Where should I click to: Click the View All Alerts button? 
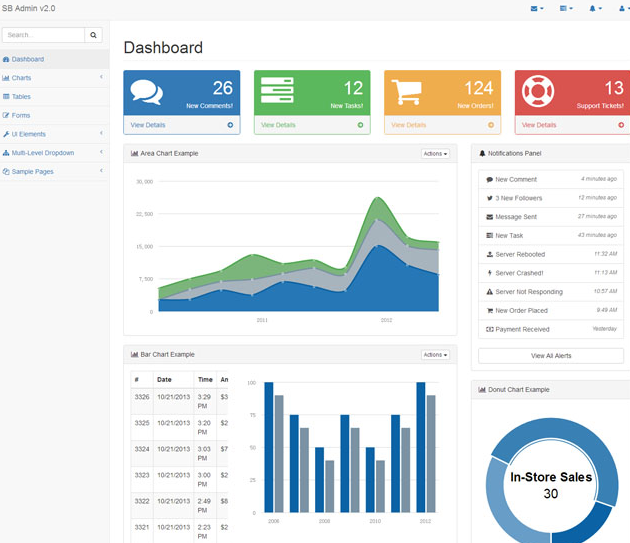coord(551,356)
